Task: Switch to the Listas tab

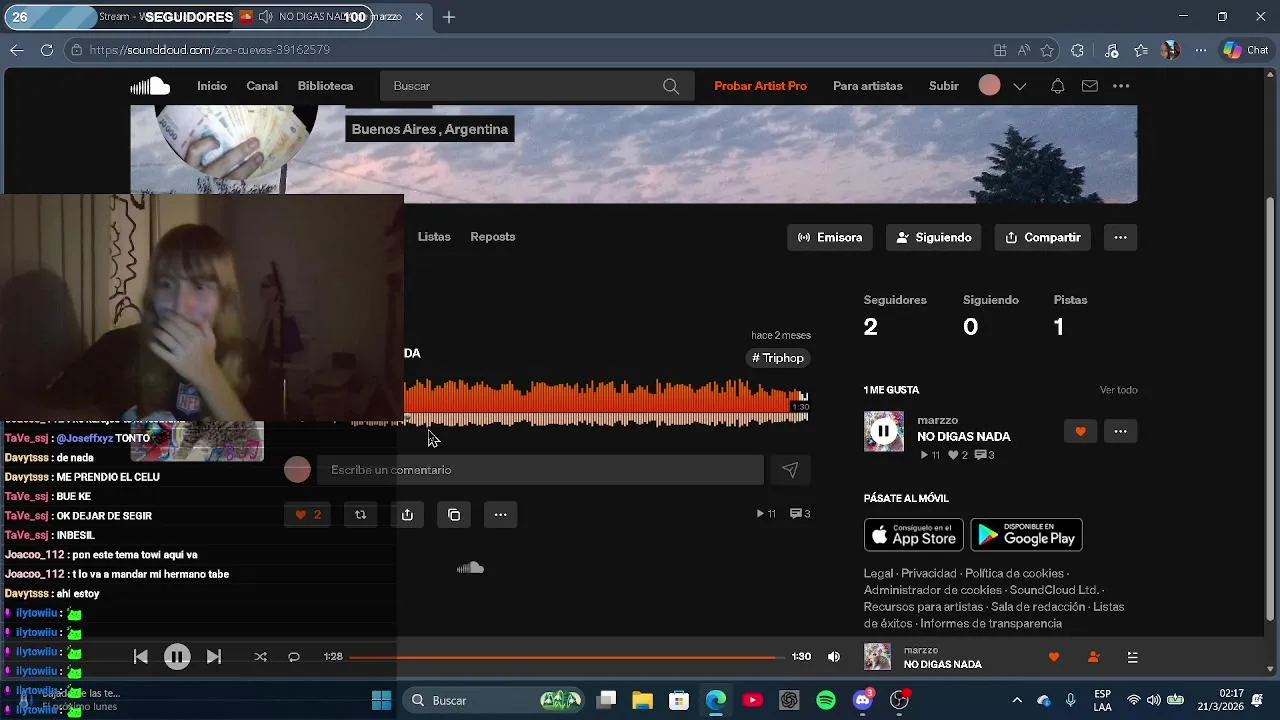Action: coord(434,237)
